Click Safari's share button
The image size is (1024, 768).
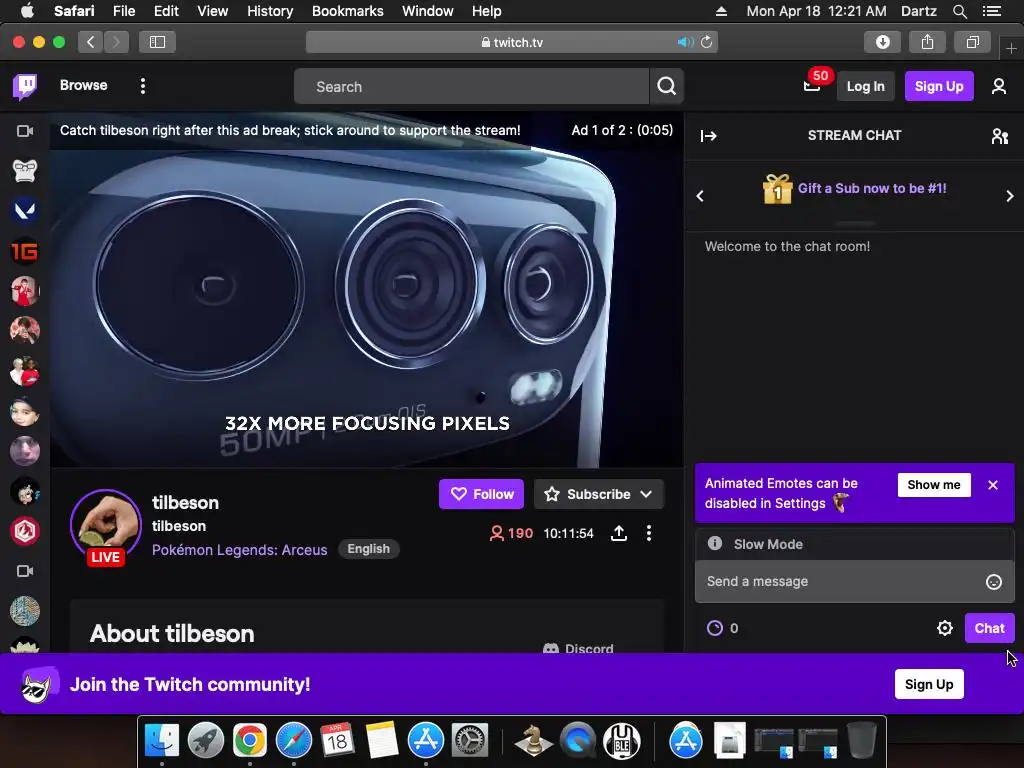(x=927, y=42)
